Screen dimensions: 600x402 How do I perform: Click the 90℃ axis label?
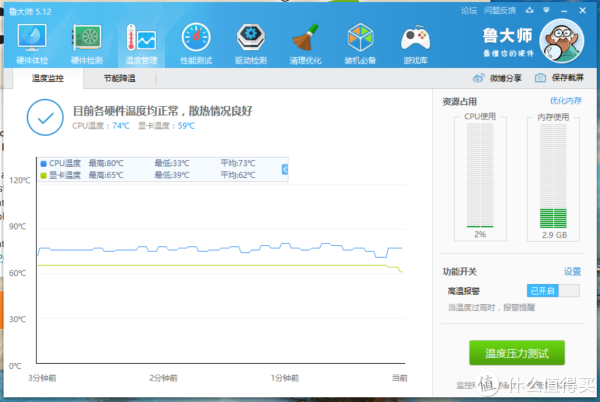tap(18, 226)
